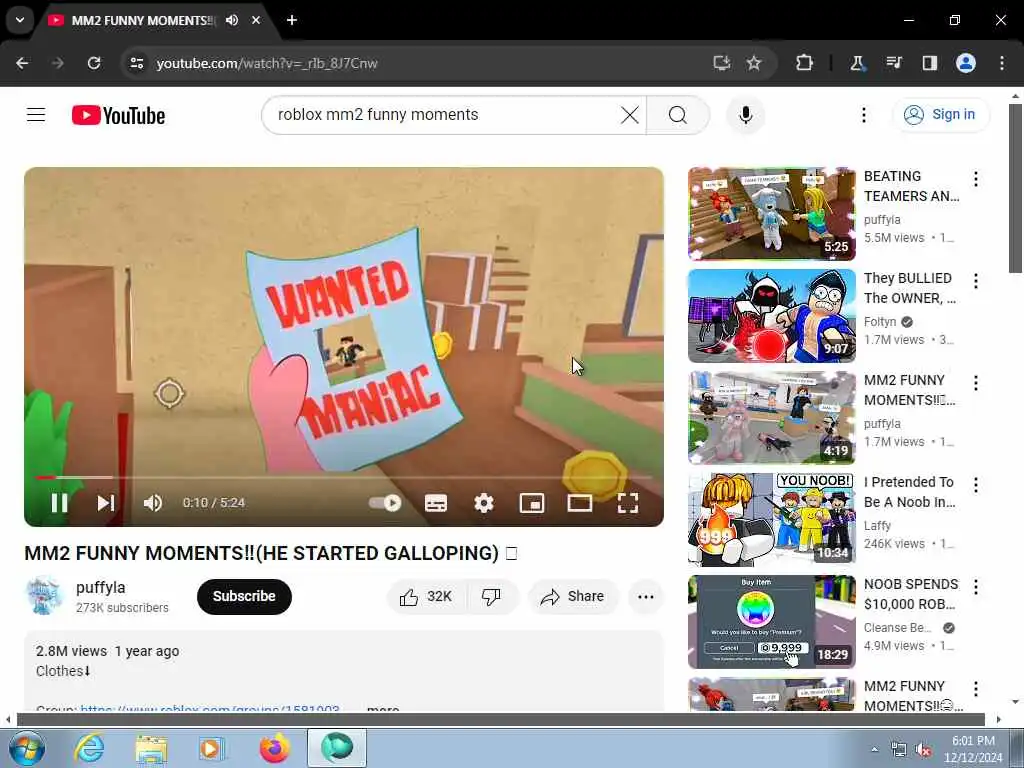This screenshot has height=768, width=1024.
Task: Bookmark this page with star
Action: (x=754, y=63)
